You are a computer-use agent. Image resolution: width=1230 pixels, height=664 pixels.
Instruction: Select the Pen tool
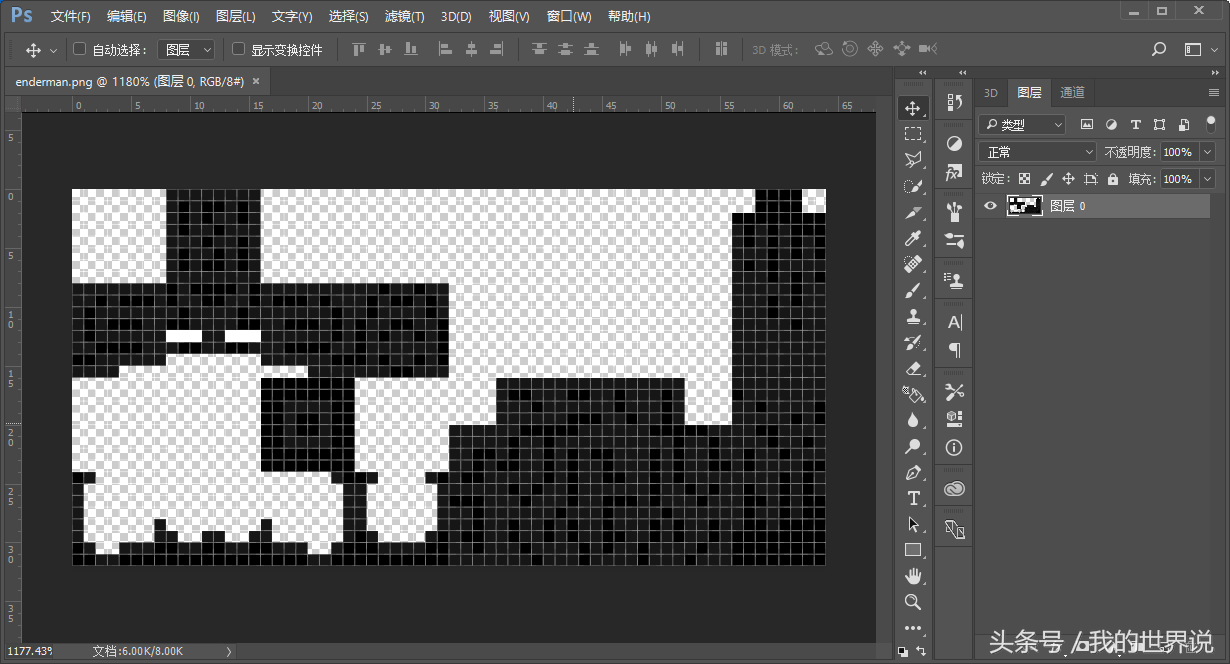coord(912,472)
